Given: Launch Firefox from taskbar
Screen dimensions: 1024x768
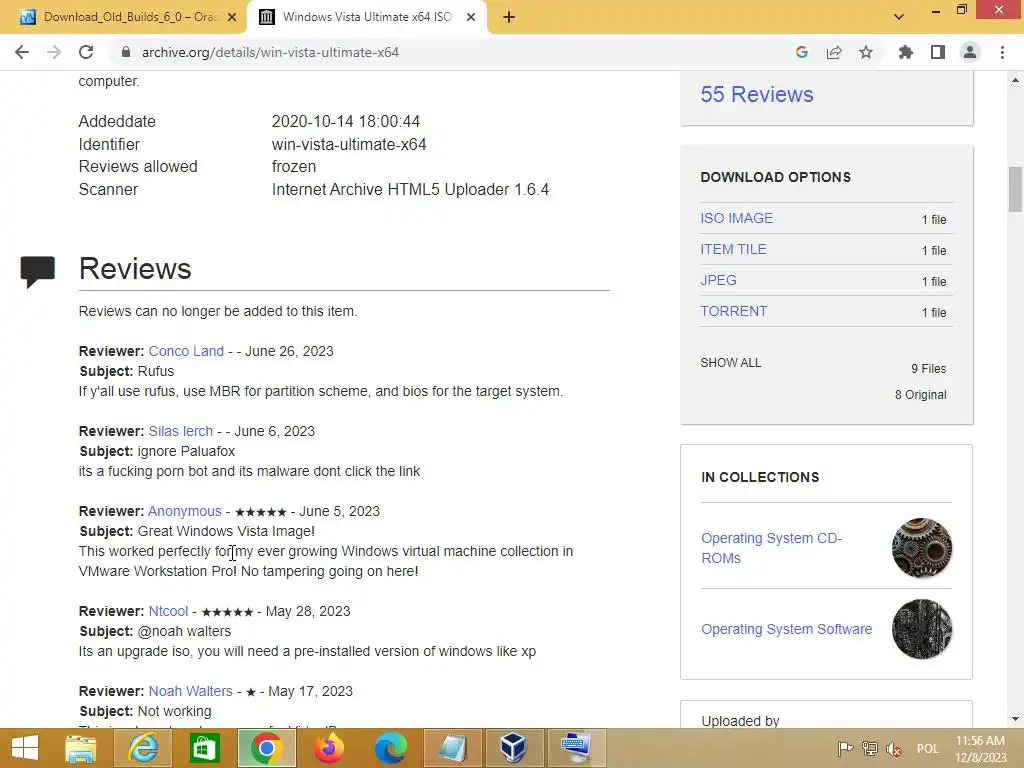Looking at the screenshot, I should coord(328,748).
